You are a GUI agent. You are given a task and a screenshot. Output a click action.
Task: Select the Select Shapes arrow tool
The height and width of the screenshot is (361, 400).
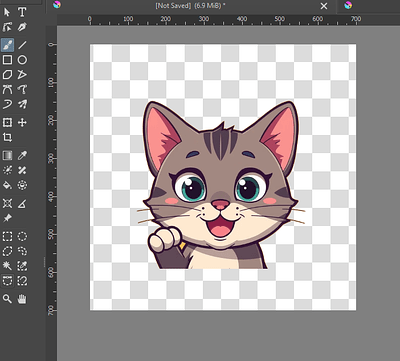click(7, 12)
